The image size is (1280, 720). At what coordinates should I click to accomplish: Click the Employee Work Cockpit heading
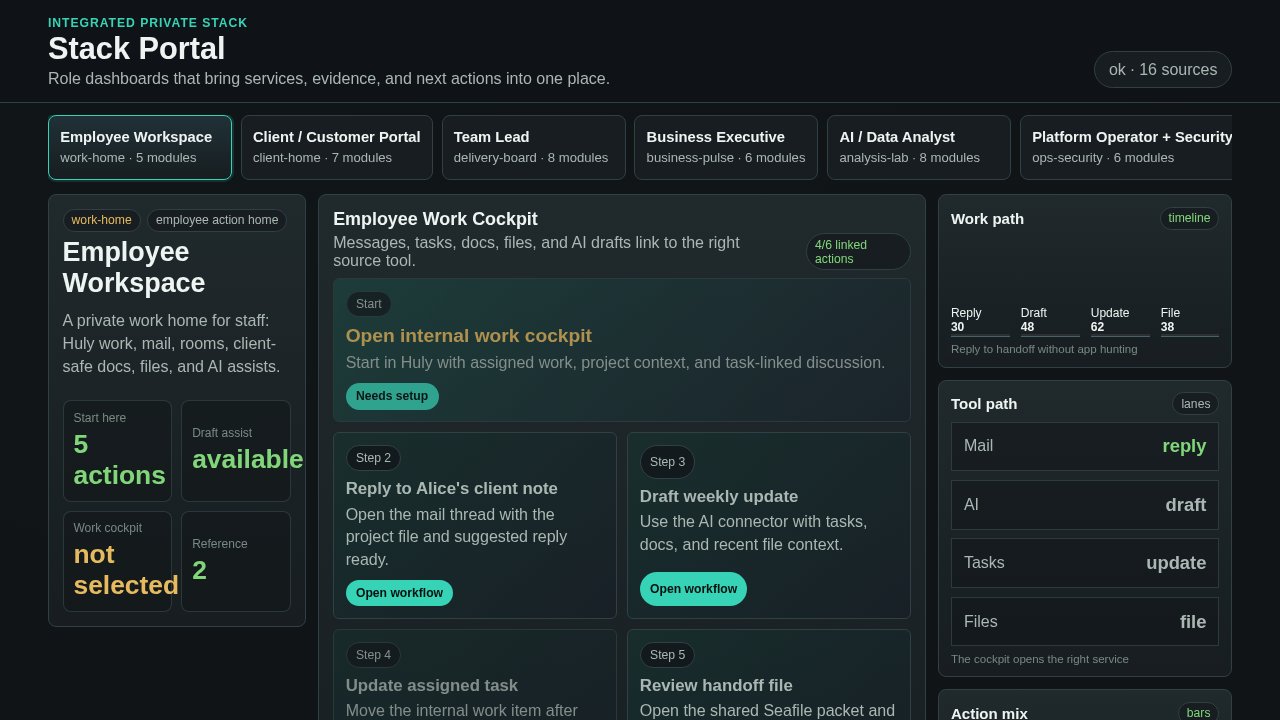(435, 219)
